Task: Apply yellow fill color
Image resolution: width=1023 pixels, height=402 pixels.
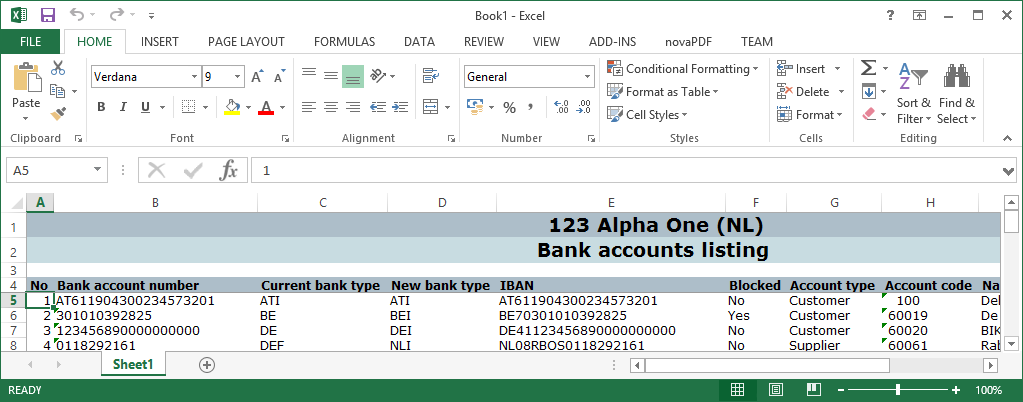Action: 232,107
